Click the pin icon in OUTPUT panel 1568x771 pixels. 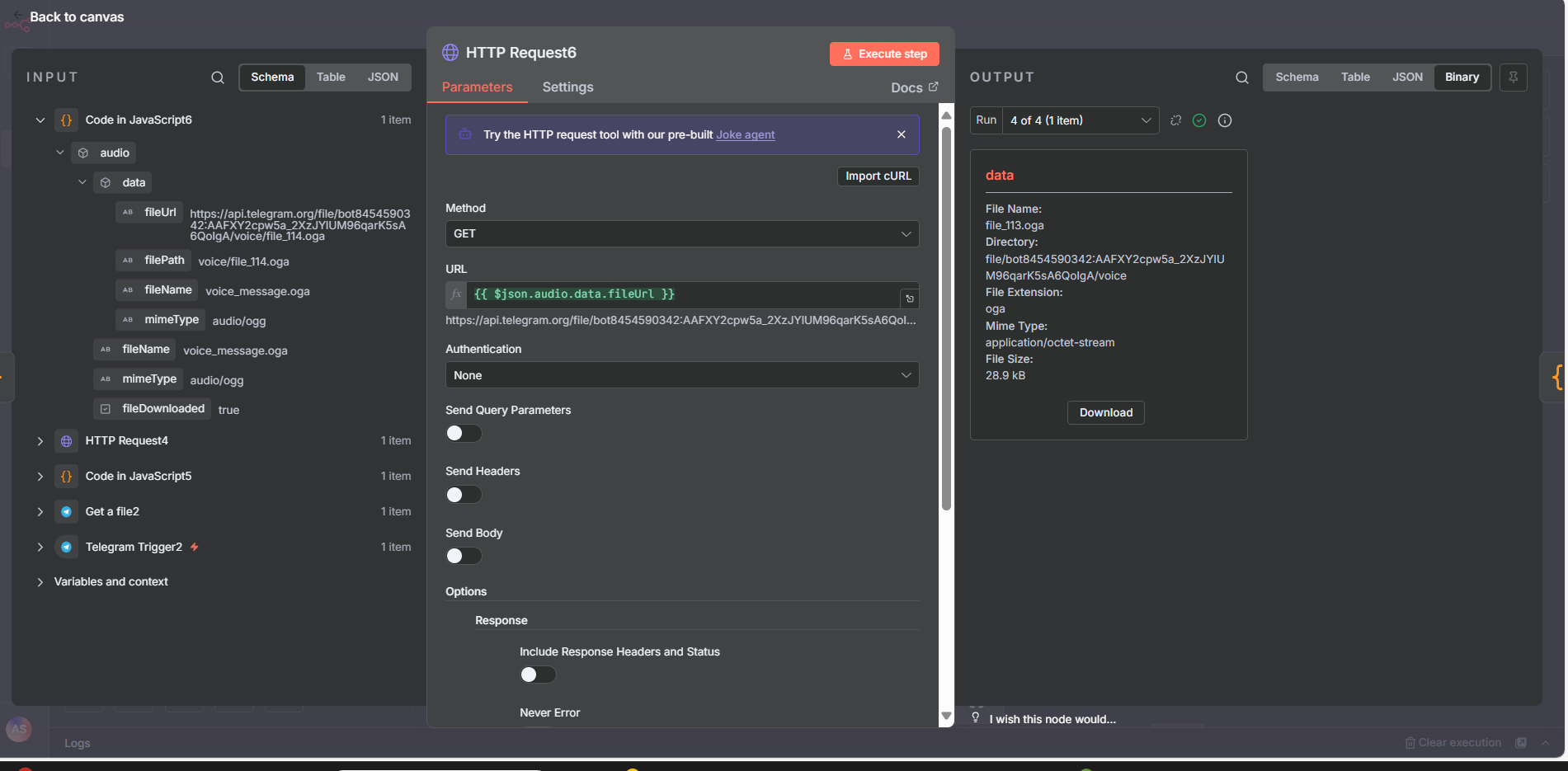tap(1513, 78)
